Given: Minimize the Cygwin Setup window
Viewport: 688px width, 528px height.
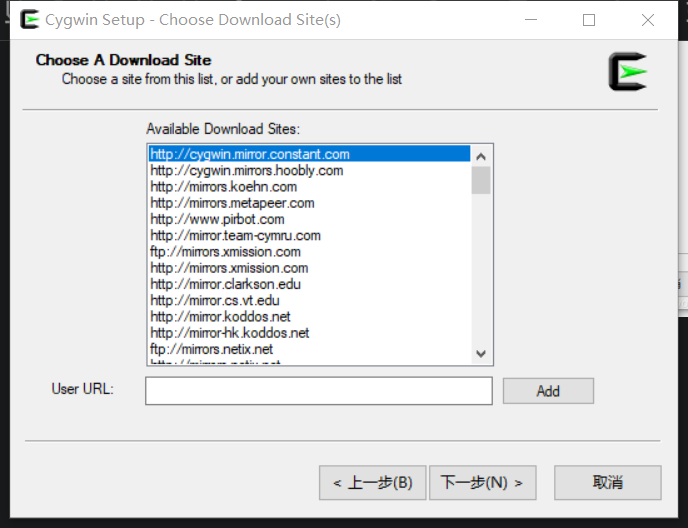Looking at the screenshot, I should pyautogui.click(x=531, y=20).
